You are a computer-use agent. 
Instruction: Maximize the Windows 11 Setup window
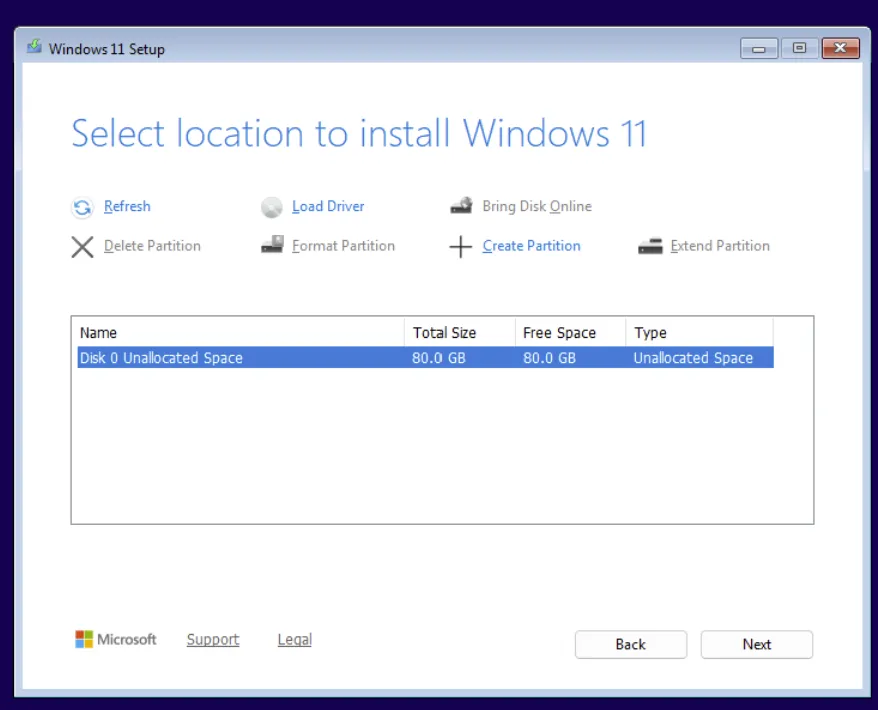pyautogui.click(x=800, y=48)
